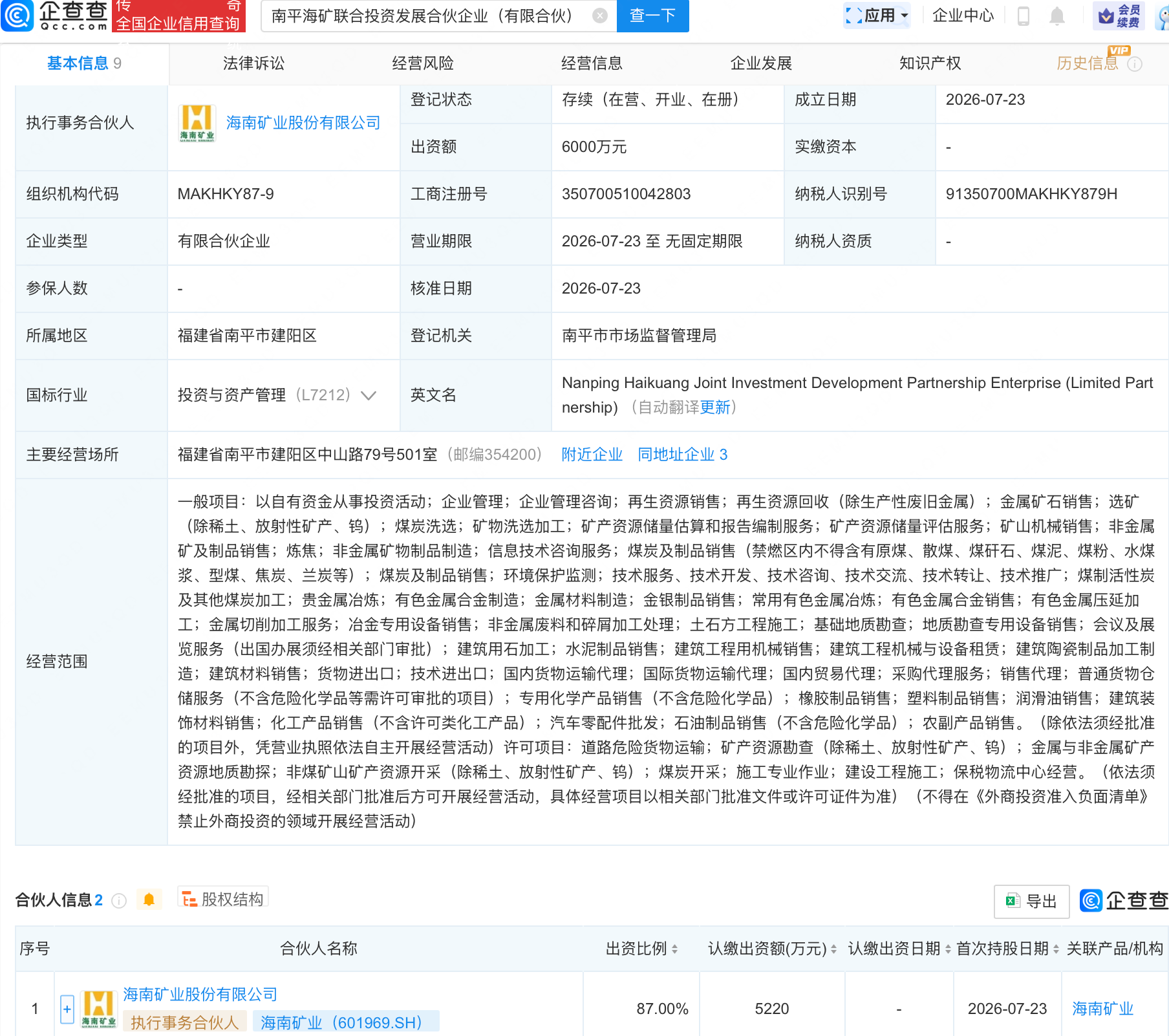Click the 会员续费 crown badge
This screenshot has width=1169, height=1036.
[1119, 16]
